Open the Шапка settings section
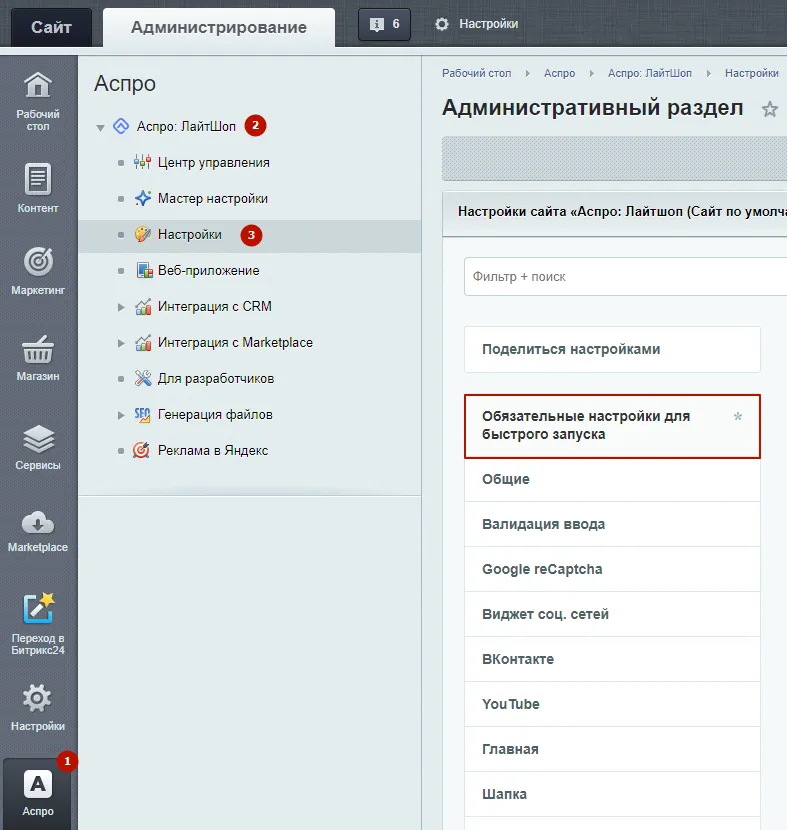787x830 pixels. [612, 794]
